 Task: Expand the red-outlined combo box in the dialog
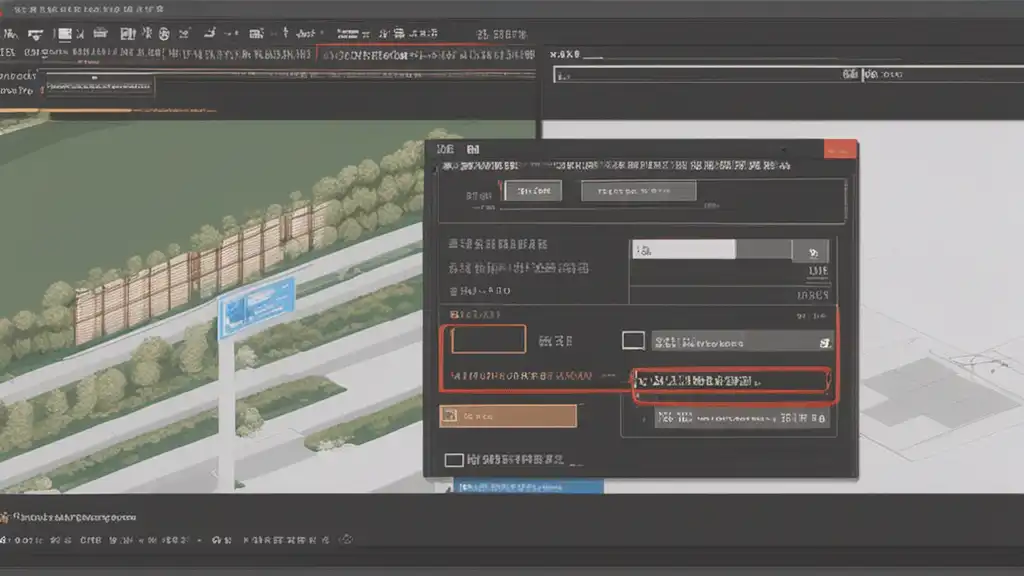point(731,381)
